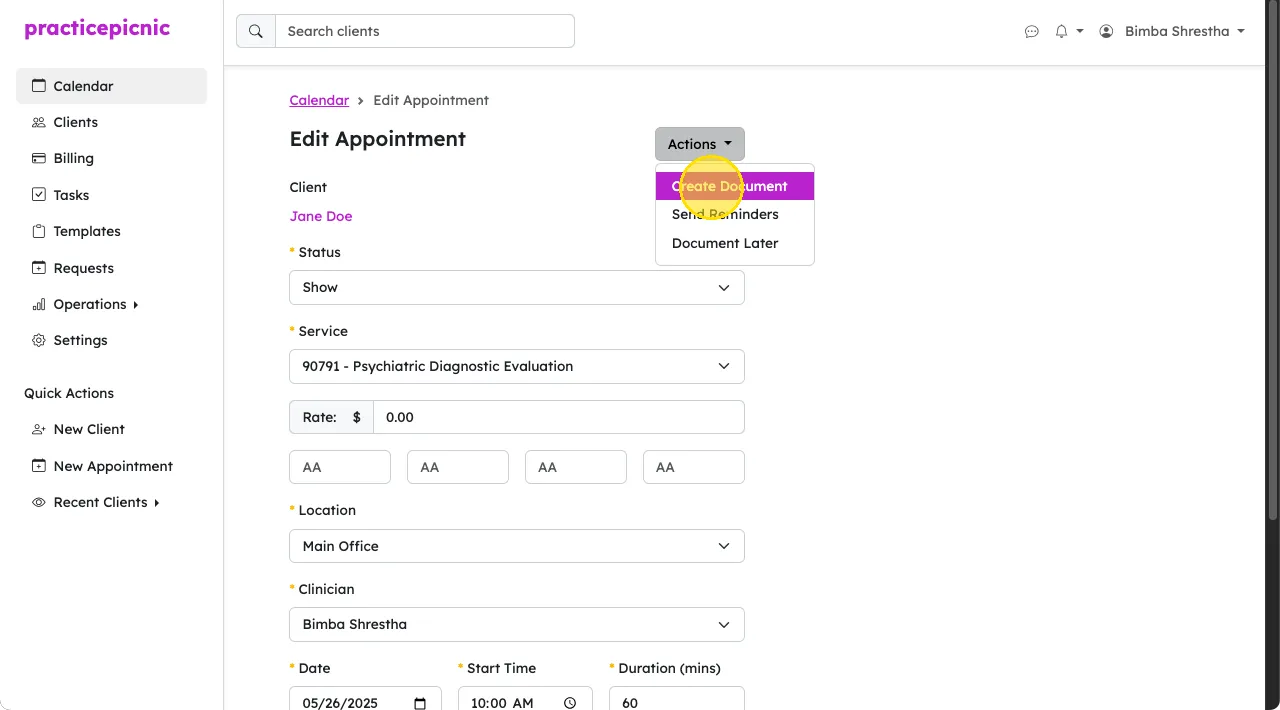Choose Create Document from Actions menu
The height and width of the screenshot is (710, 1280).
pos(735,186)
